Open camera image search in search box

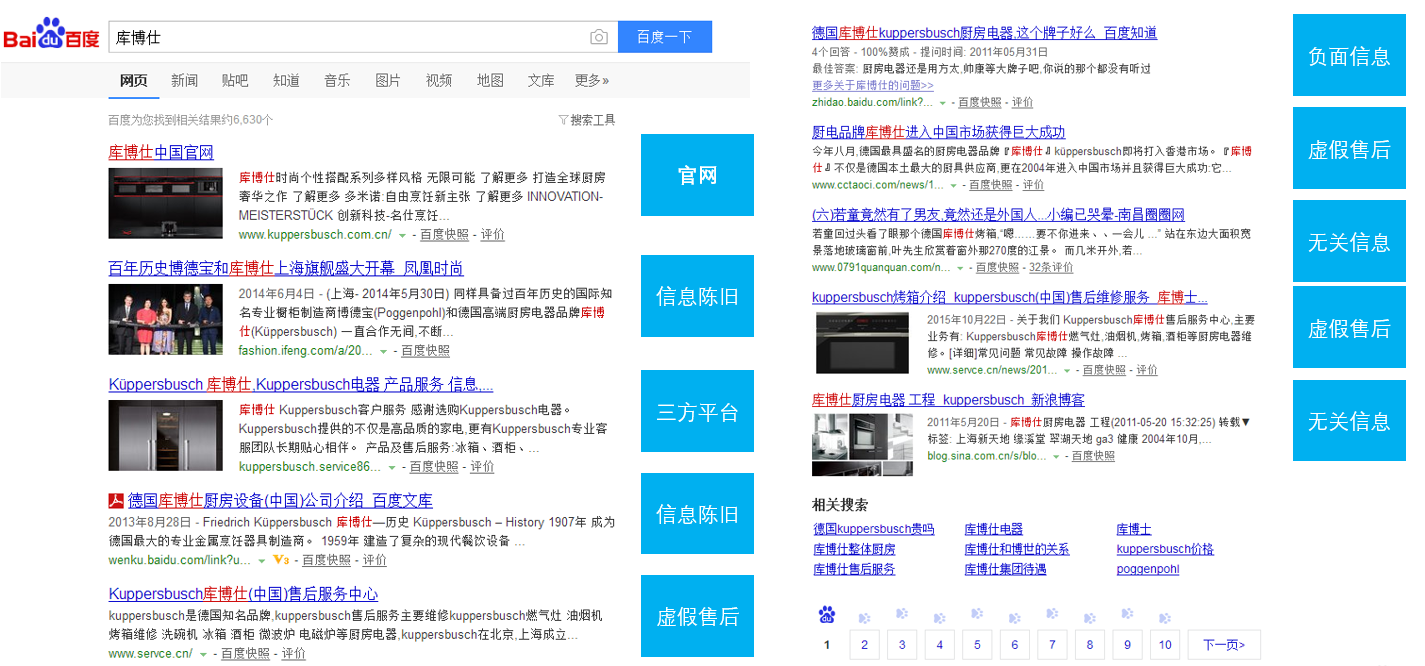pyautogui.click(x=599, y=37)
